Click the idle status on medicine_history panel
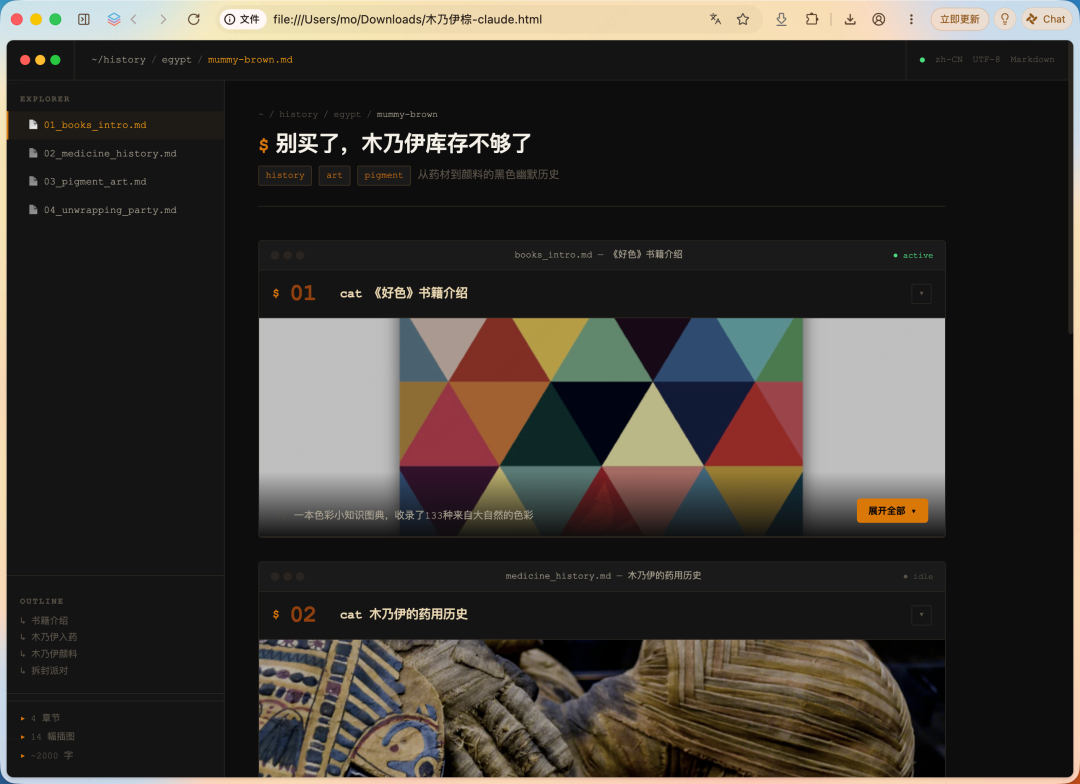 tap(919, 577)
